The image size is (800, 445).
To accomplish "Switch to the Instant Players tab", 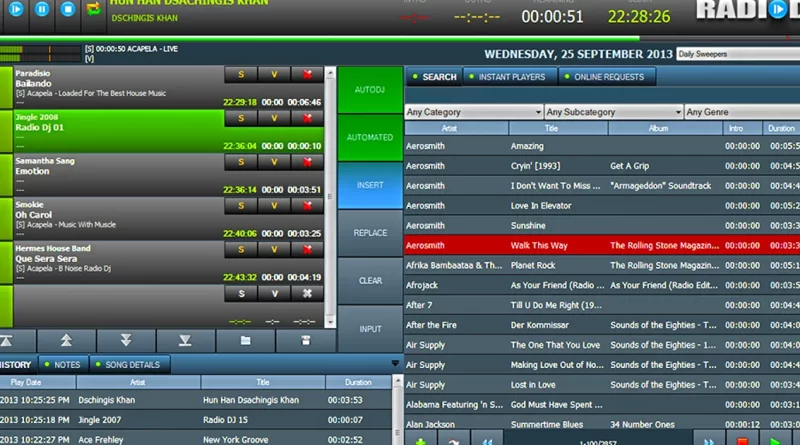I will [511, 76].
